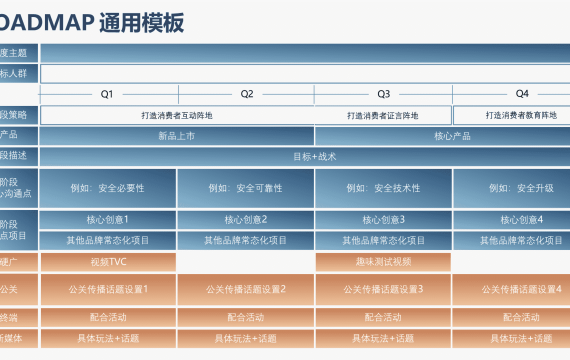This screenshot has width=570, height=360.
Task: Click 配合活动 below 公关传播话题设置3
Action: [x=383, y=317]
